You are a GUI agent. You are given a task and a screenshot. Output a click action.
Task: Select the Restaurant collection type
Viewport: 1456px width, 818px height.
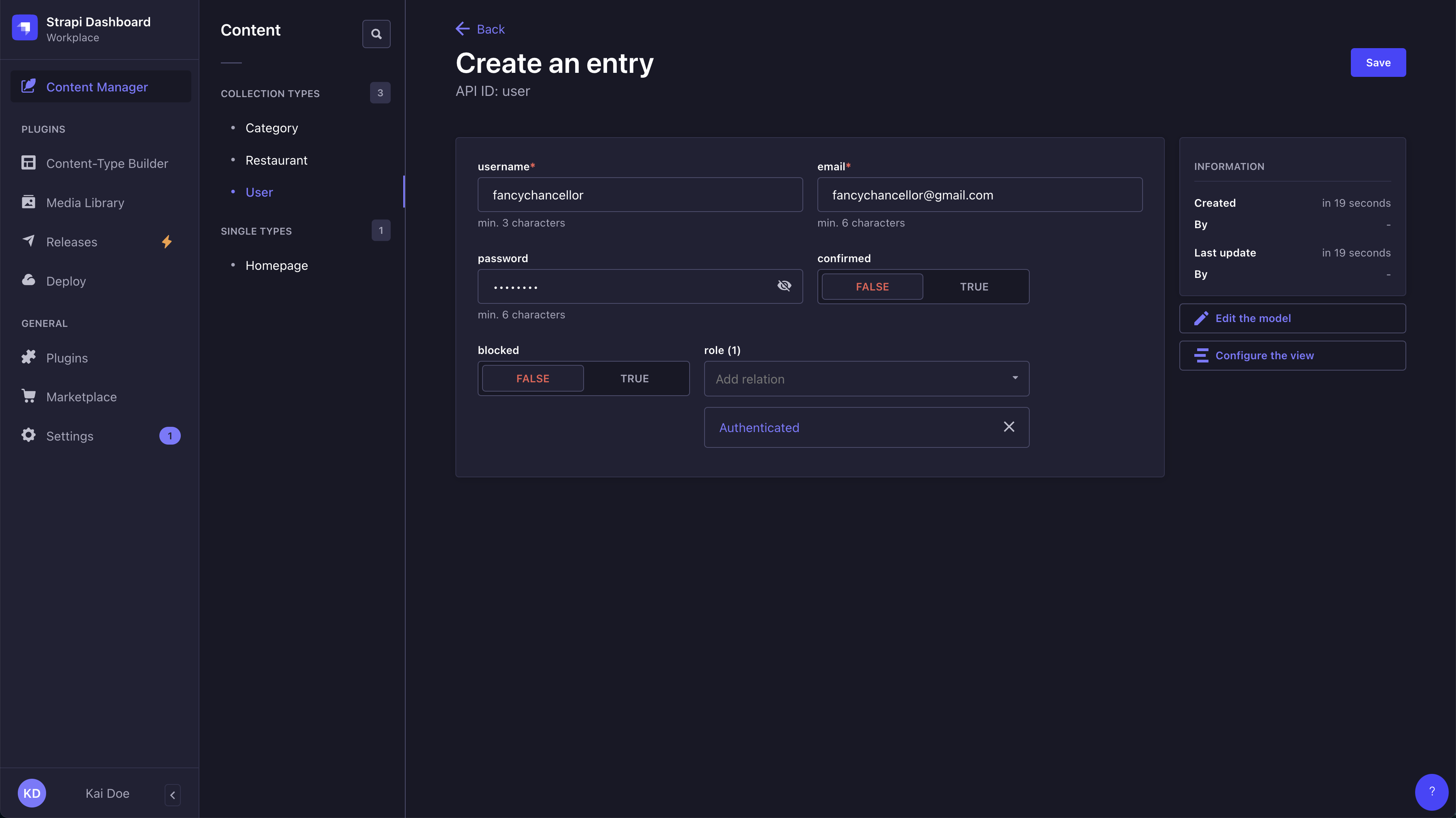(276, 160)
